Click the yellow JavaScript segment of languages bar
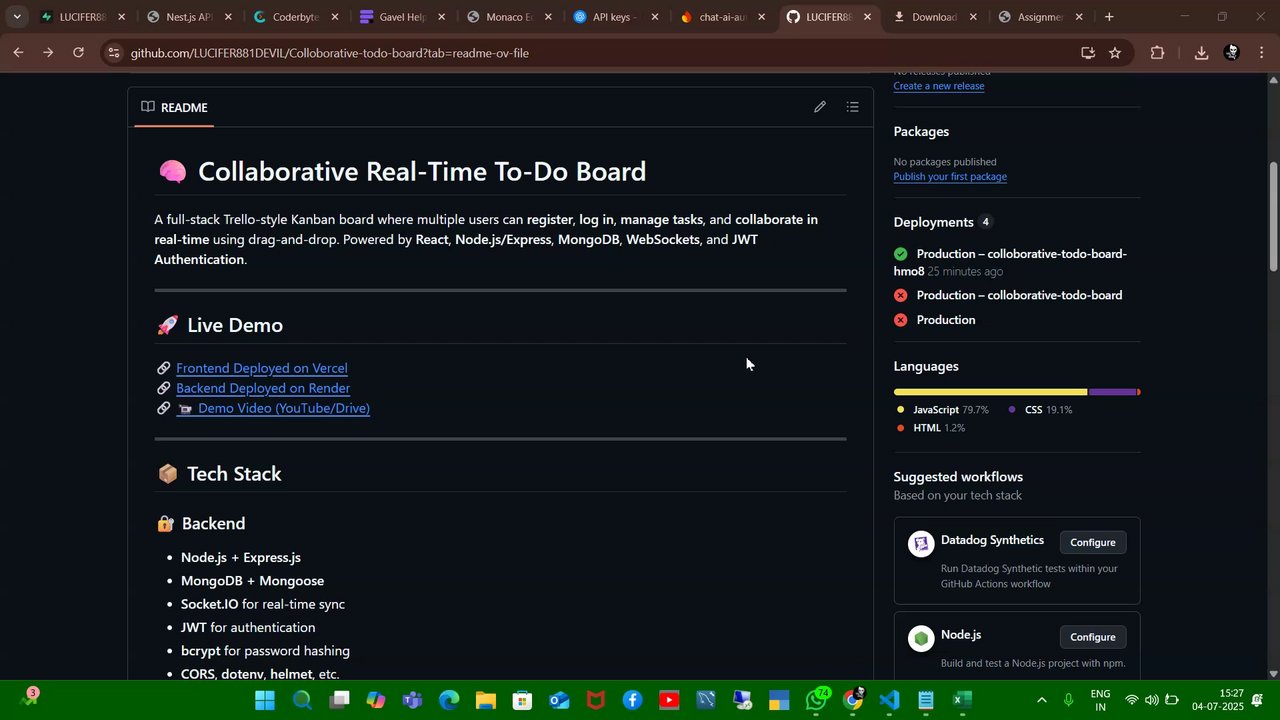Image resolution: width=1280 pixels, height=720 pixels. [990, 392]
